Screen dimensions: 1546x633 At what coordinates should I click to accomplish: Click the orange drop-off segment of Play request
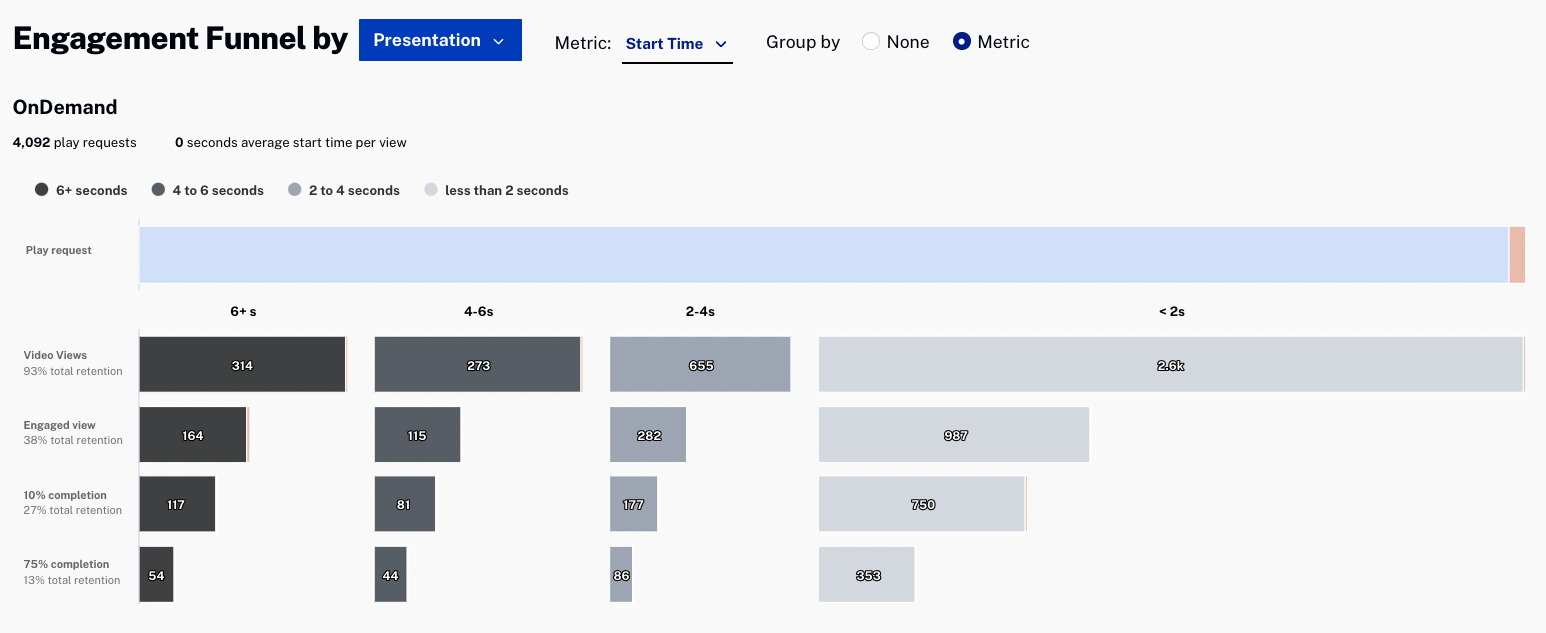[x=1517, y=255]
